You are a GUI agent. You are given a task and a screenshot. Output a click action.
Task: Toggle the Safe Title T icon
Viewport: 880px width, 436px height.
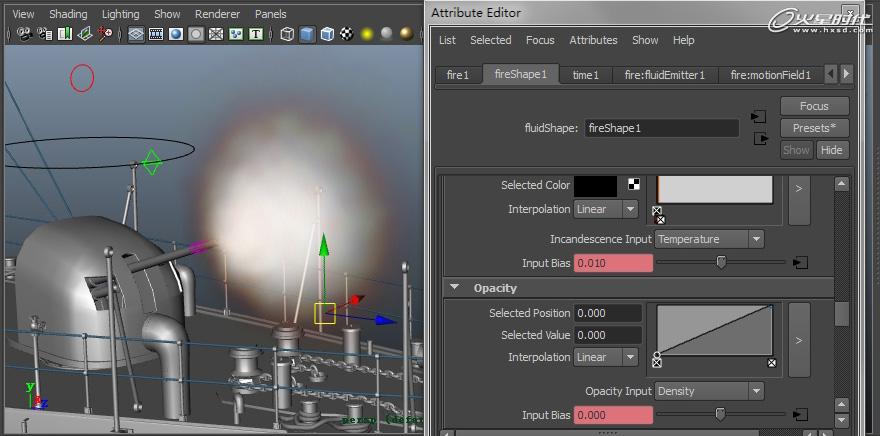pos(256,35)
